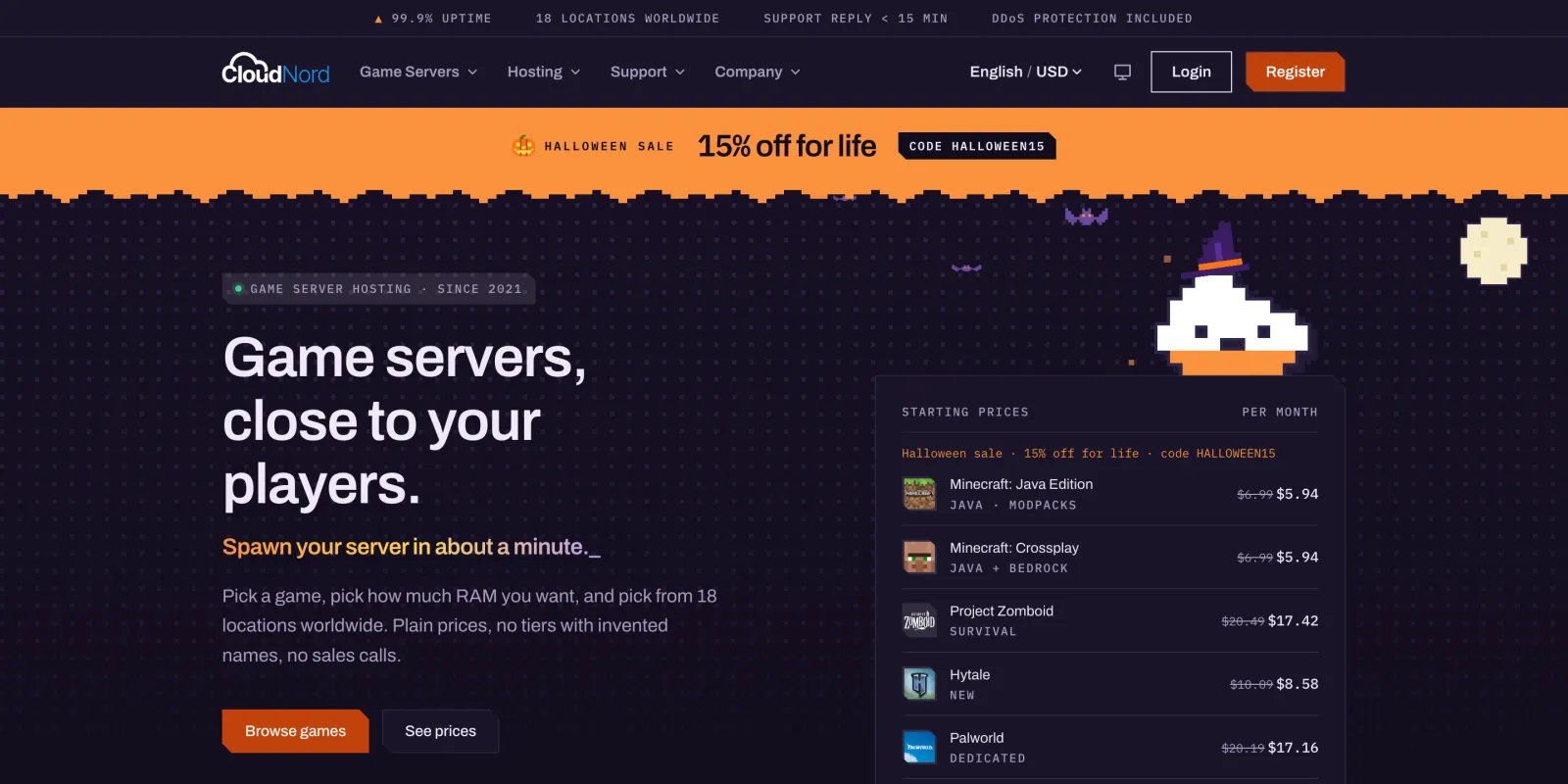Open the Project Zomboid title link
The image size is (1568, 784).
pyautogui.click(x=1002, y=611)
